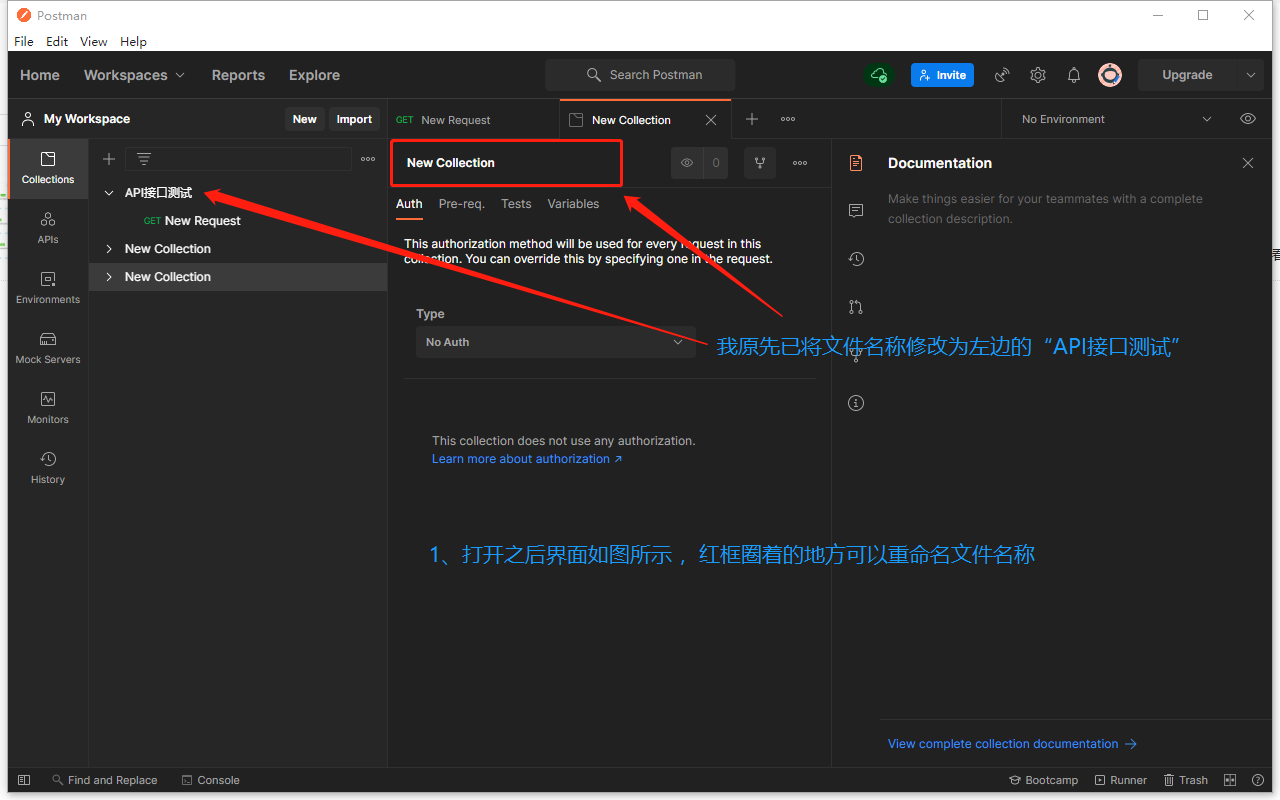
Task: Open the Console in status bar
Action: [211, 780]
